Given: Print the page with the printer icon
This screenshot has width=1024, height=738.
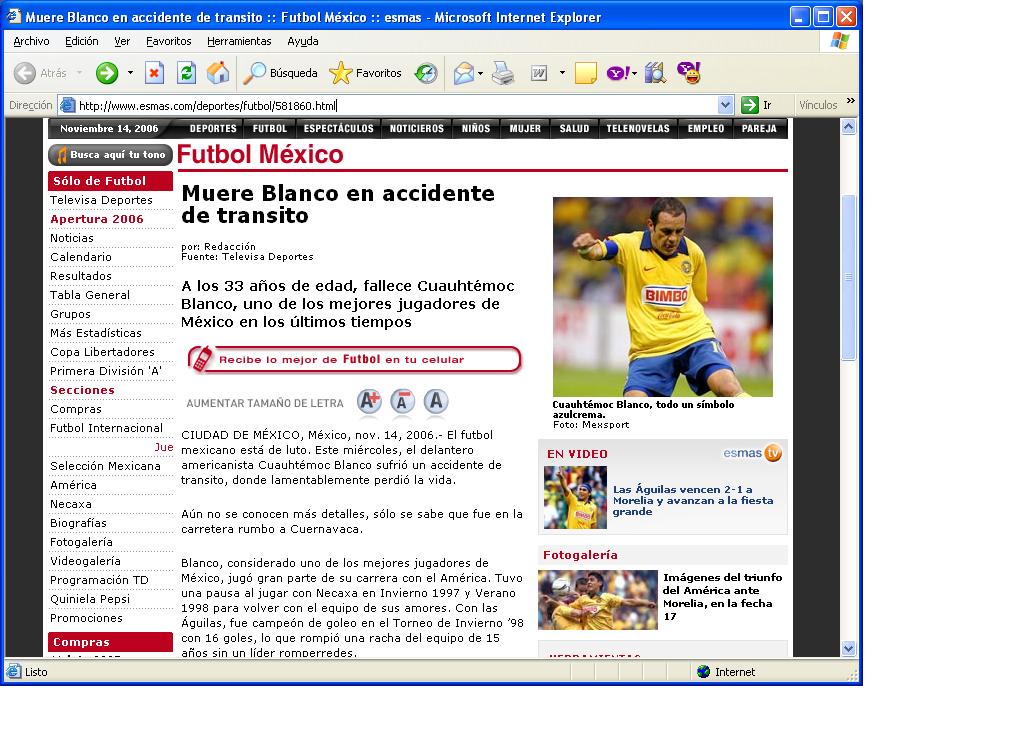Looking at the screenshot, I should [x=503, y=73].
